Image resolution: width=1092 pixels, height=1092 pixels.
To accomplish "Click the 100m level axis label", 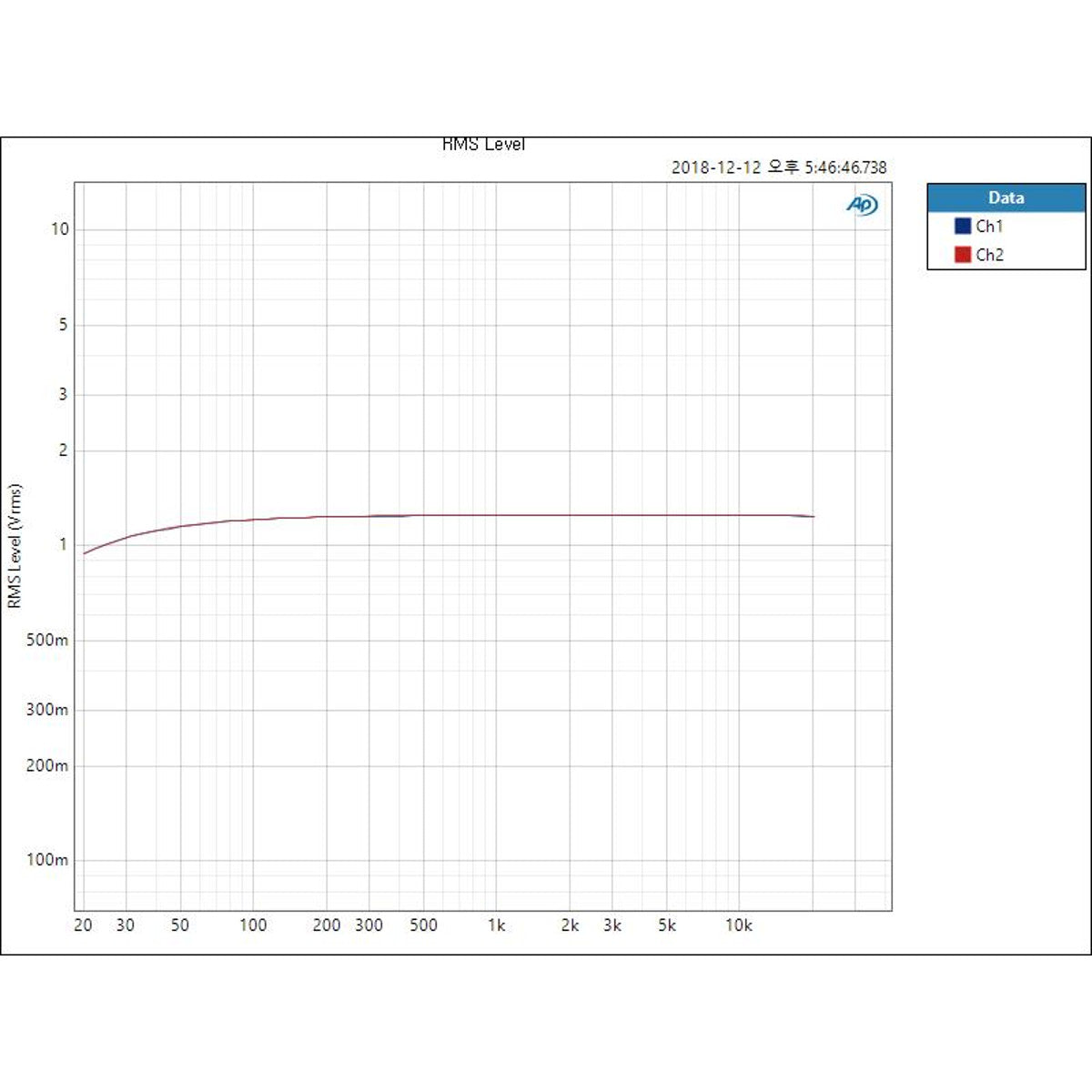I will [x=47, y=859].
